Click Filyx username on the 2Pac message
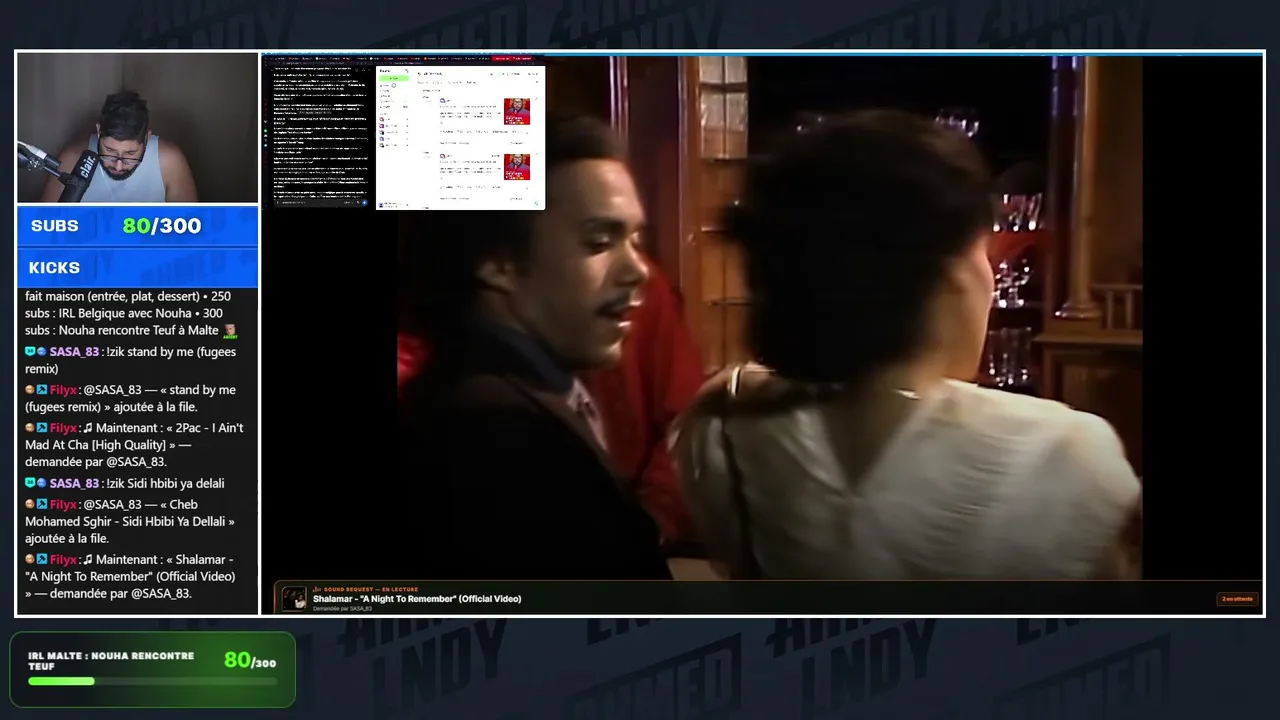The height and width of the screenshot is (720, 1280). click(63, 428)
